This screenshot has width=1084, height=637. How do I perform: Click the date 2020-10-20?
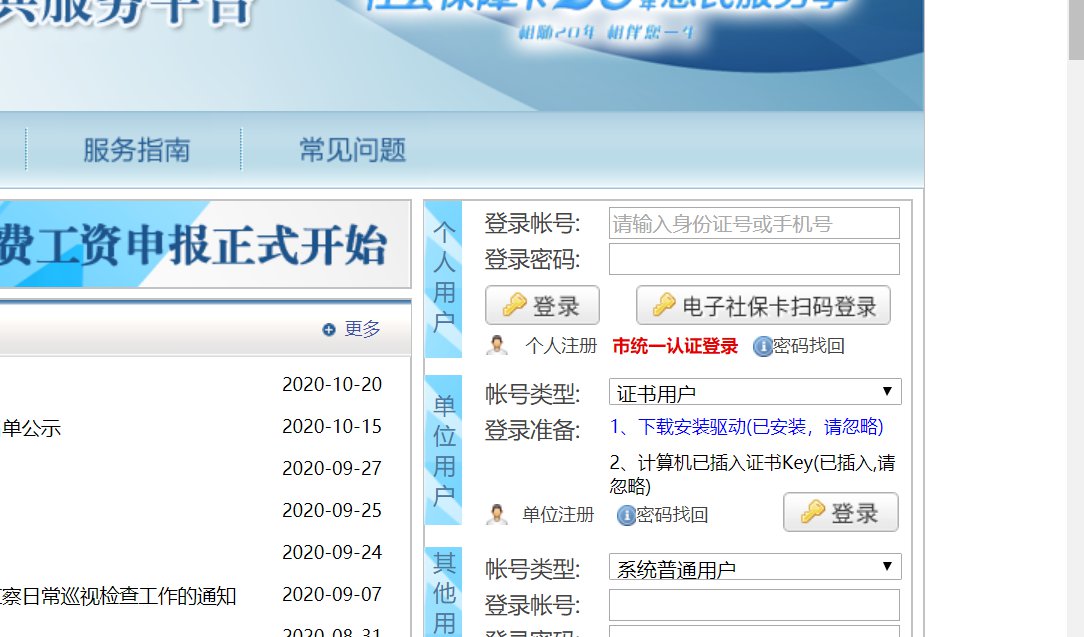tap(332, 385)
